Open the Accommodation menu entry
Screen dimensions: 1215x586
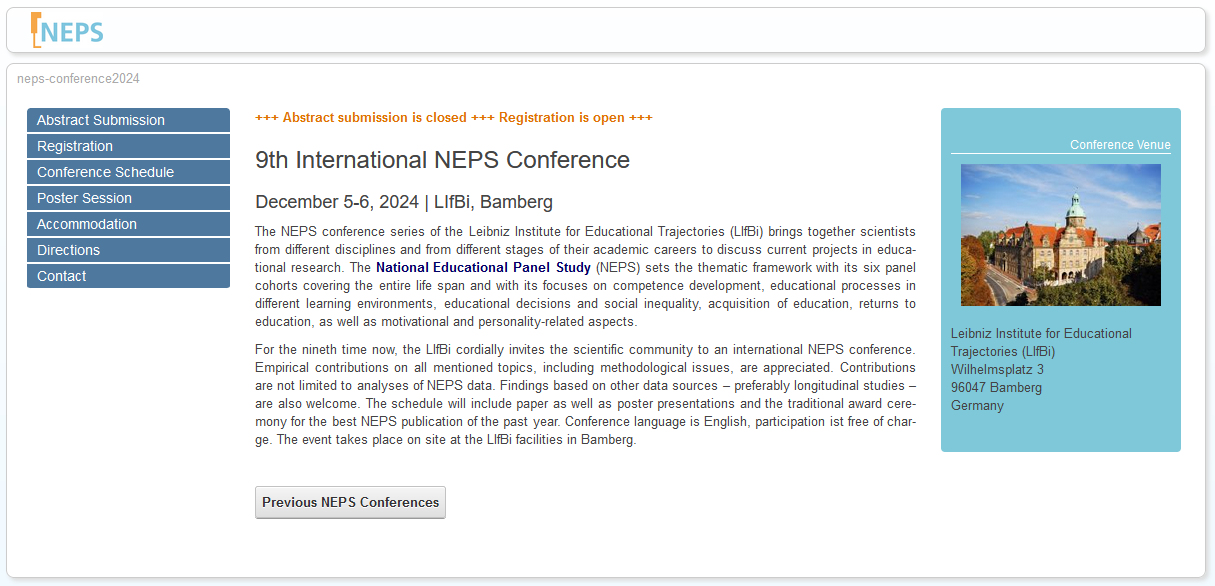click(x=128, y=224)
